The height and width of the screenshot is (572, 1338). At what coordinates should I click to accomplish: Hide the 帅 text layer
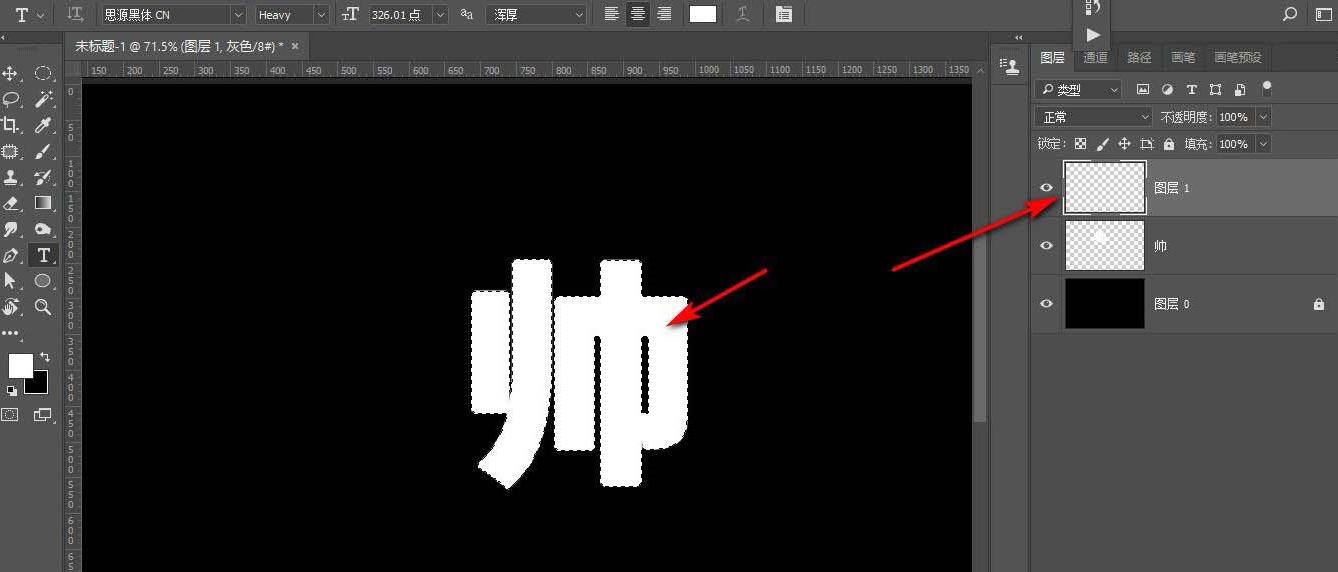pos(1047,246)
